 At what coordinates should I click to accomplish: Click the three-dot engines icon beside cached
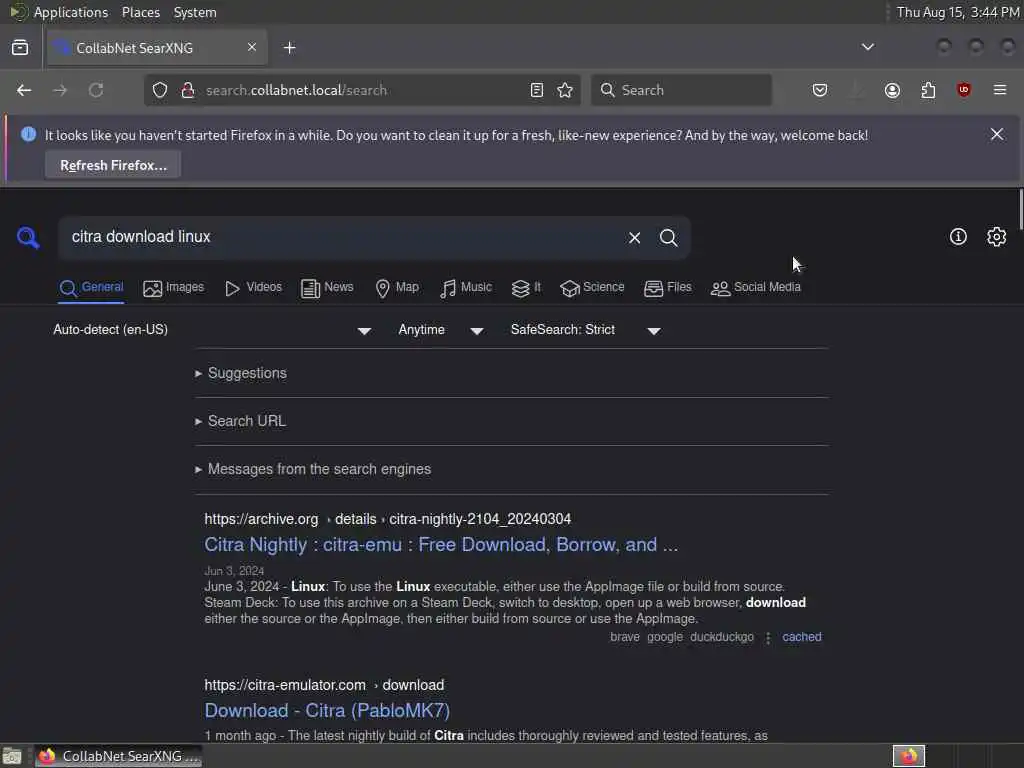click(x=768, y=637)
